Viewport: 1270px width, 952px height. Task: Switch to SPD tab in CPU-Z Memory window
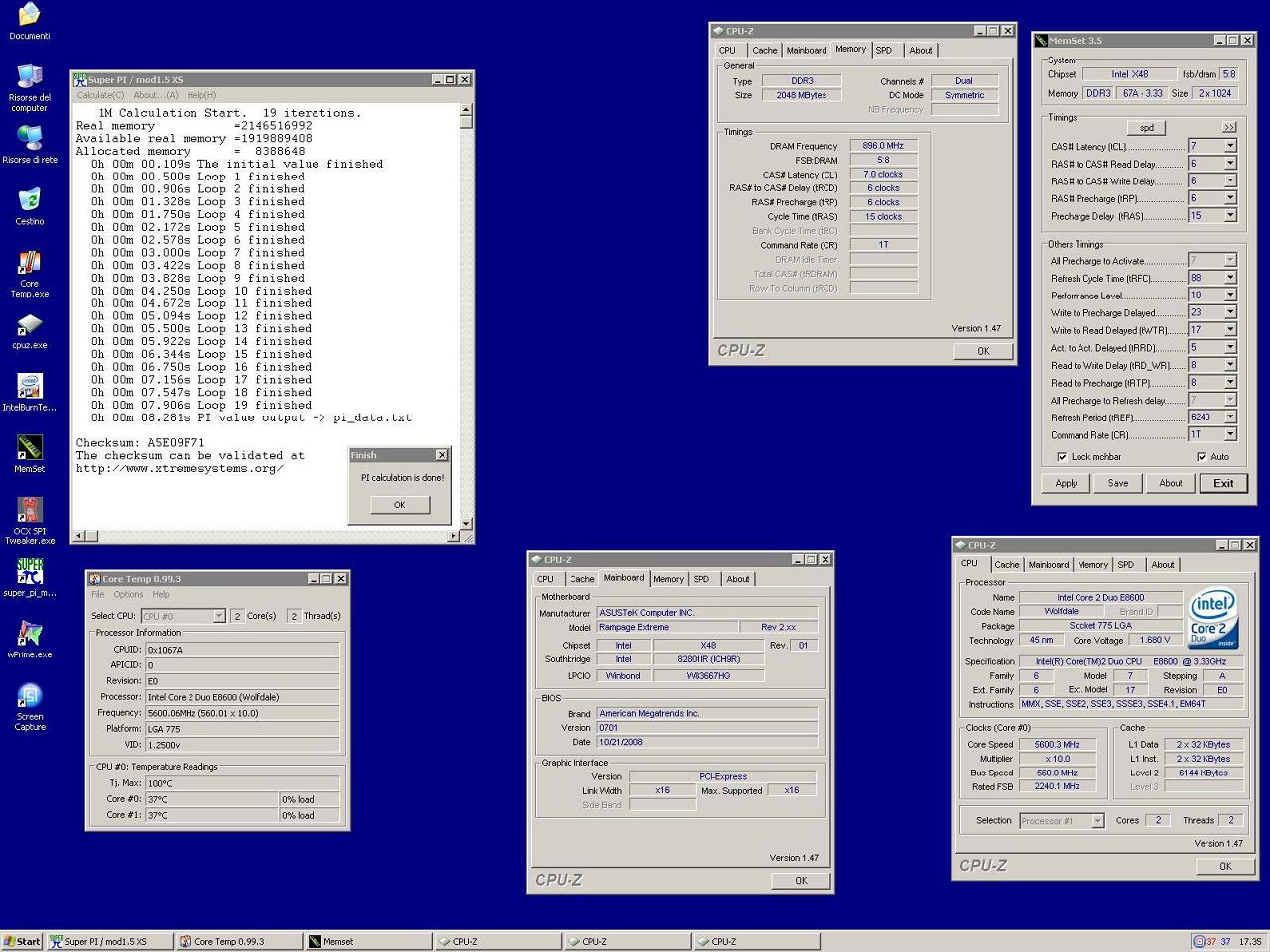884,50
